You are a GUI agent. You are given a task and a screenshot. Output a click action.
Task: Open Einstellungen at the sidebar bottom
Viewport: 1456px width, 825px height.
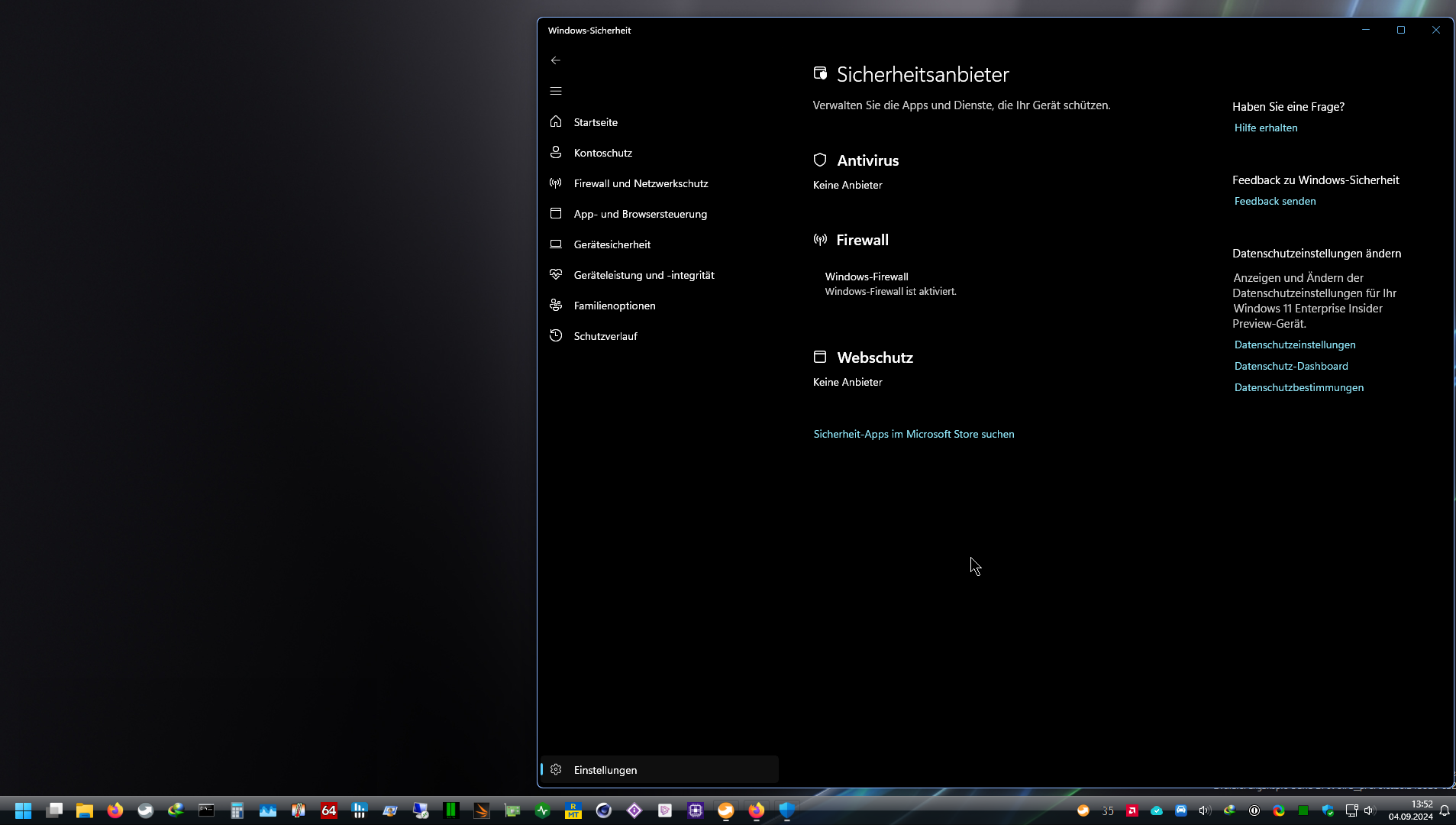point(659,769)
